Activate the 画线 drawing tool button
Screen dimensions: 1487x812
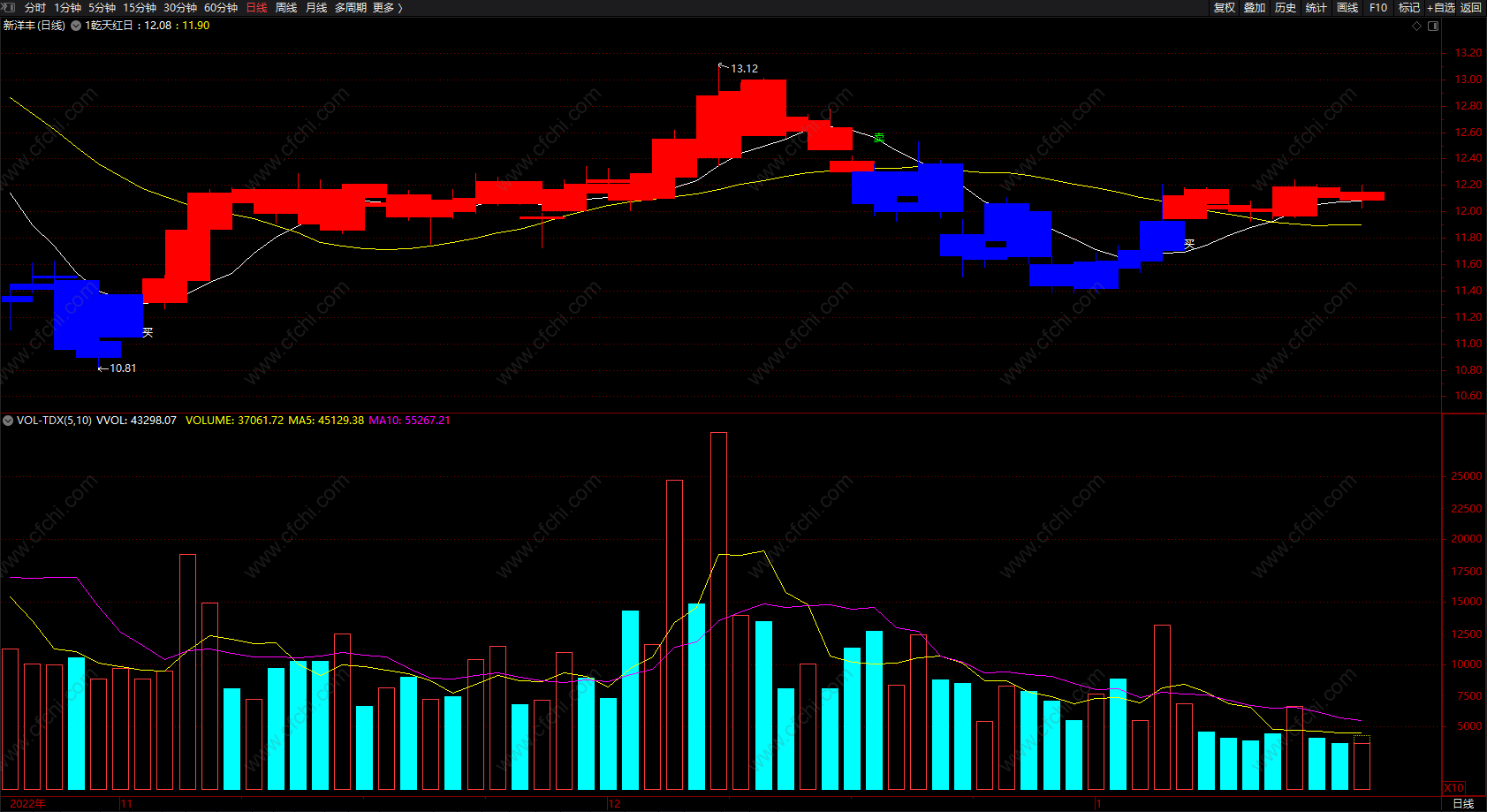coord(1347,8)
